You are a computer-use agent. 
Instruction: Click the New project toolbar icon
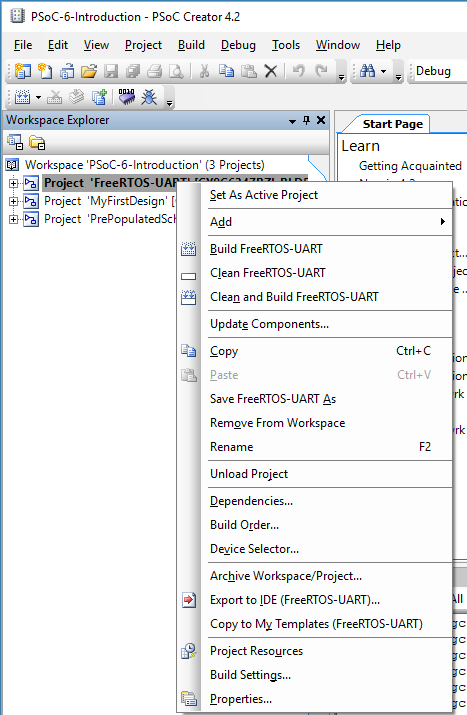click(x=22, y=71)
